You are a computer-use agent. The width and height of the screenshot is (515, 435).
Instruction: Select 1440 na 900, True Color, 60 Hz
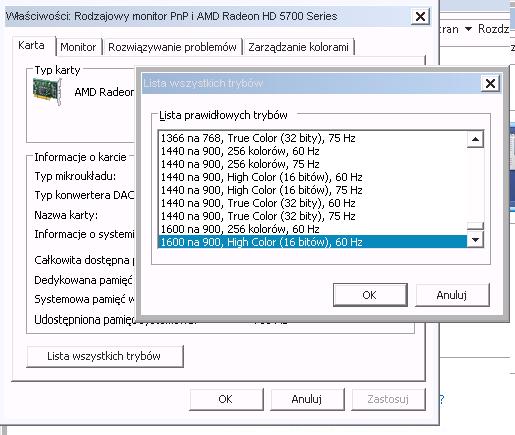313,203
